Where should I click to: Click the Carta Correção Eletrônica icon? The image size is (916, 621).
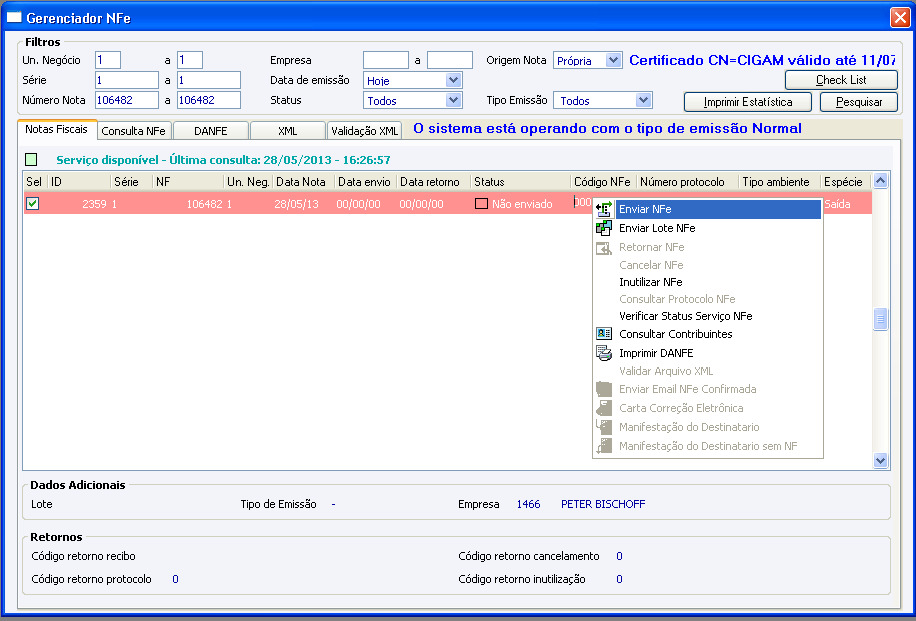coord(603,408)
